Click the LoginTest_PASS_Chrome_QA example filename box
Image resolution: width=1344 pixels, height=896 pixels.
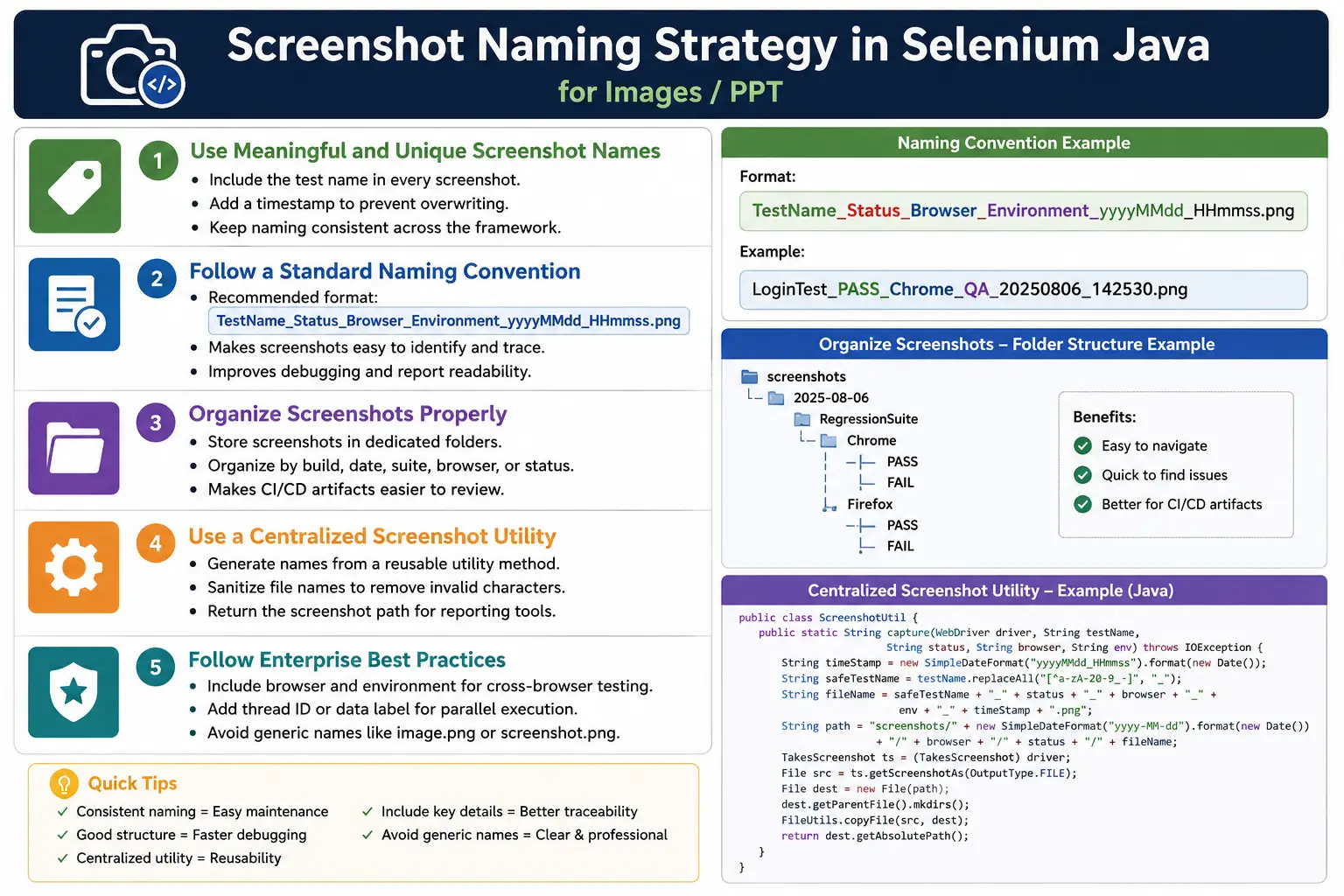pos(1023,290)
